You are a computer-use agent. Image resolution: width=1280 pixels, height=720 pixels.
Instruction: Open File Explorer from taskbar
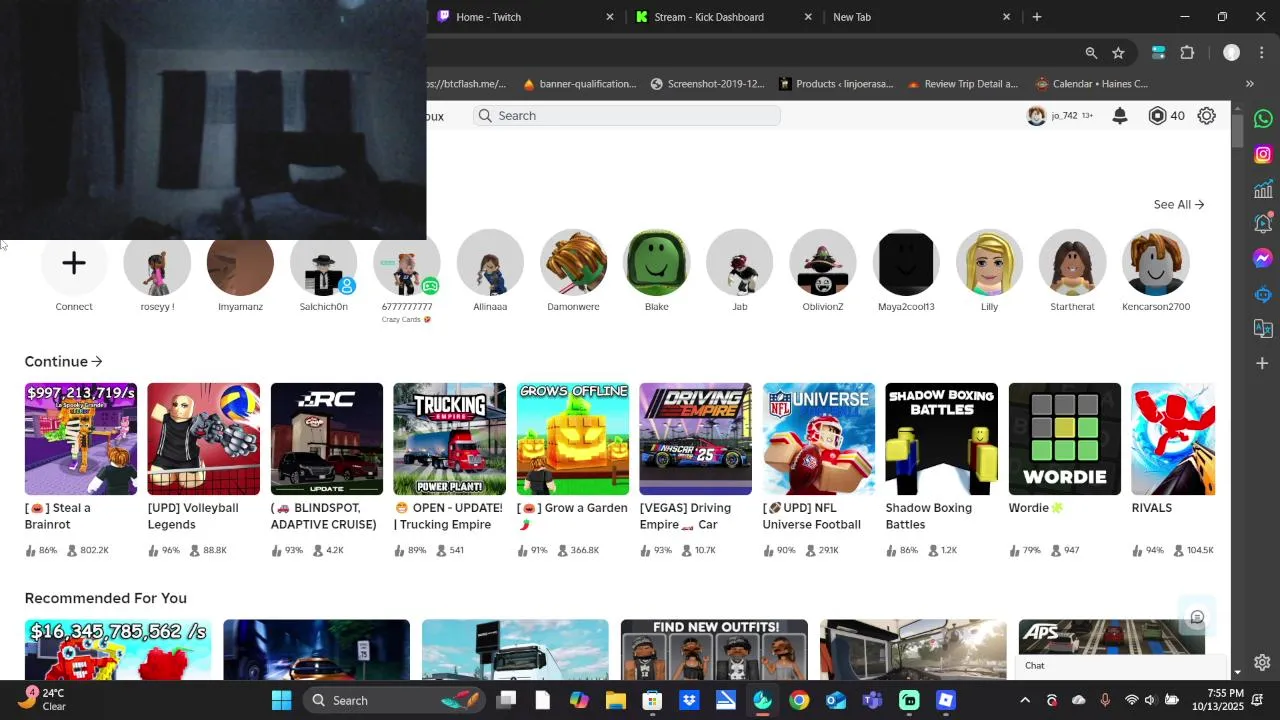tap(615, 700)
